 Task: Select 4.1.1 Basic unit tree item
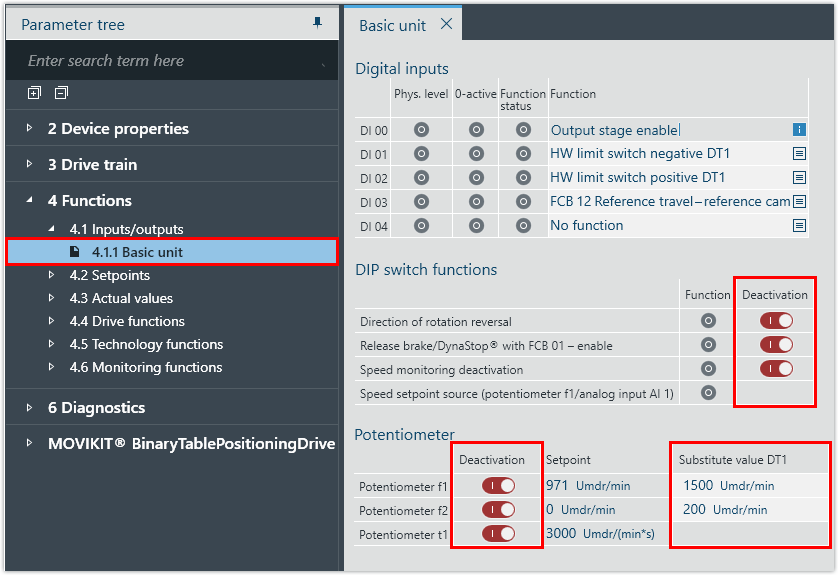coord(137,252)
